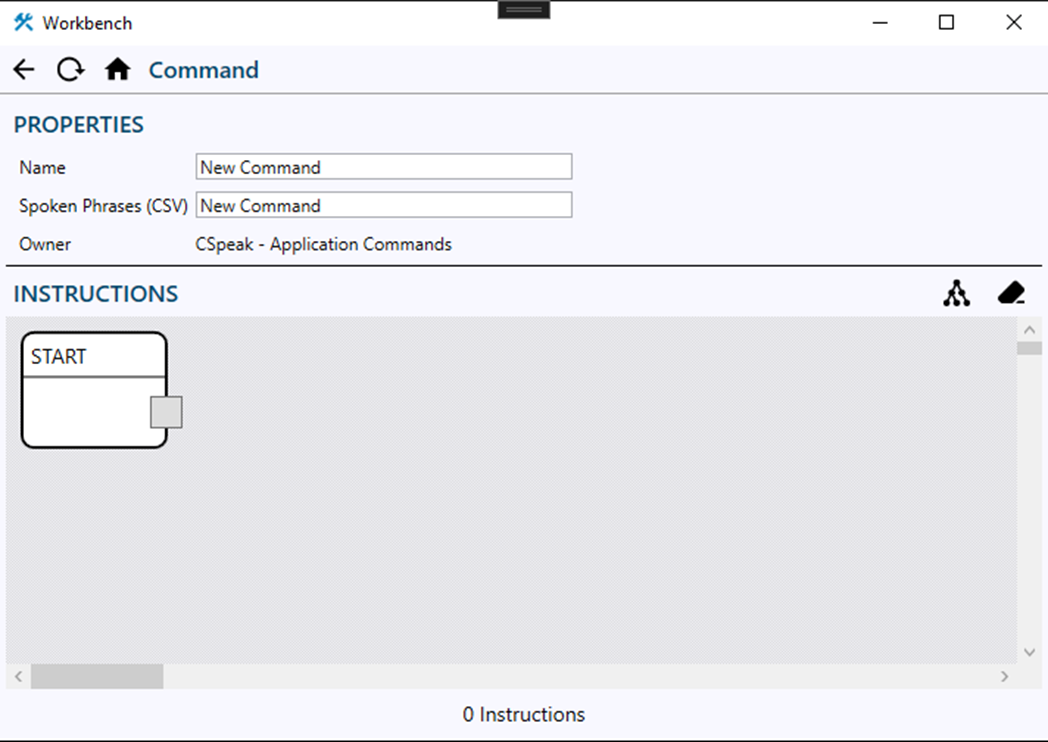Go to Home via the house icon

click(118, 70)
